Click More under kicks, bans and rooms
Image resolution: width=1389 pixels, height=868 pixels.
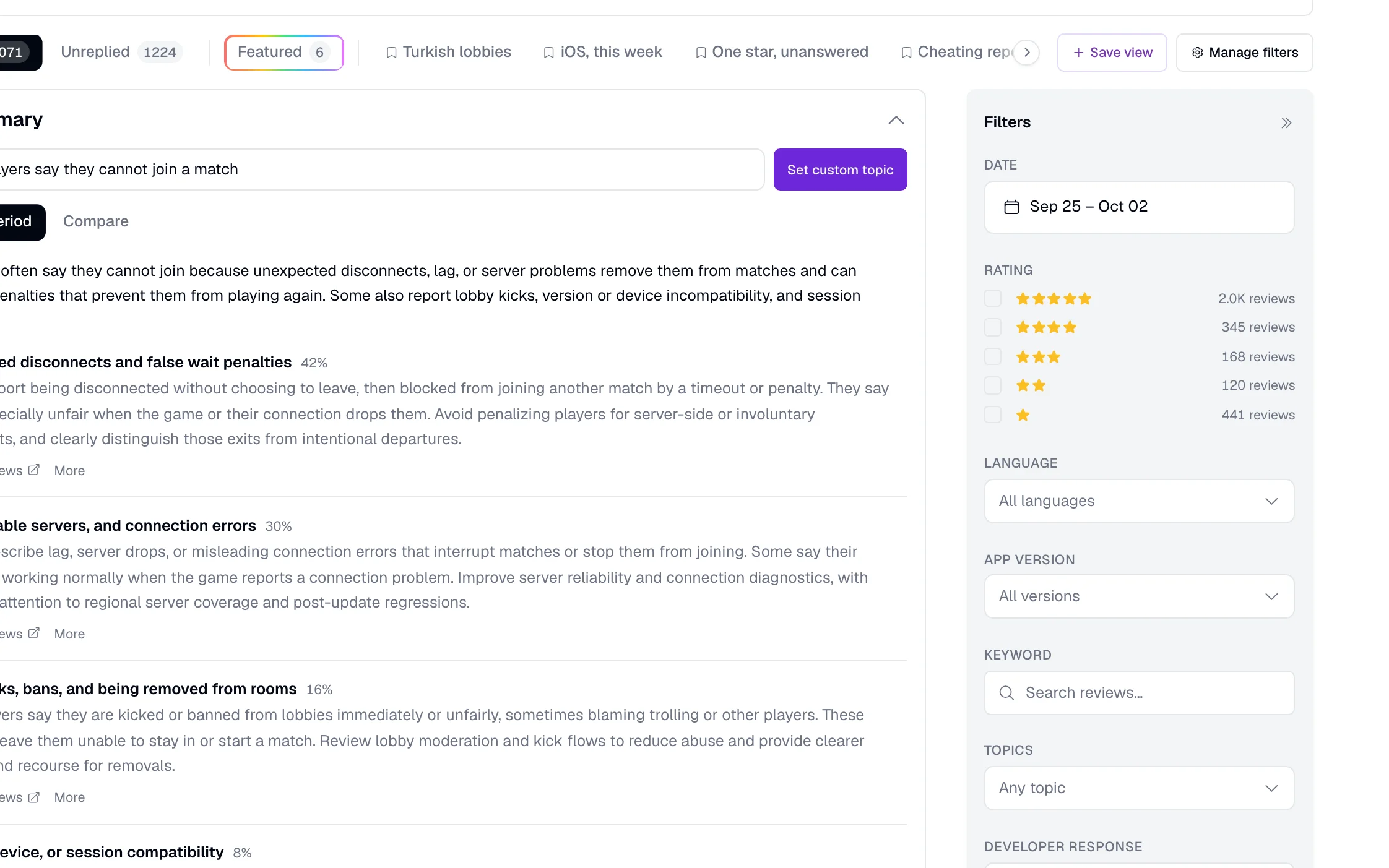click(69, 797)
